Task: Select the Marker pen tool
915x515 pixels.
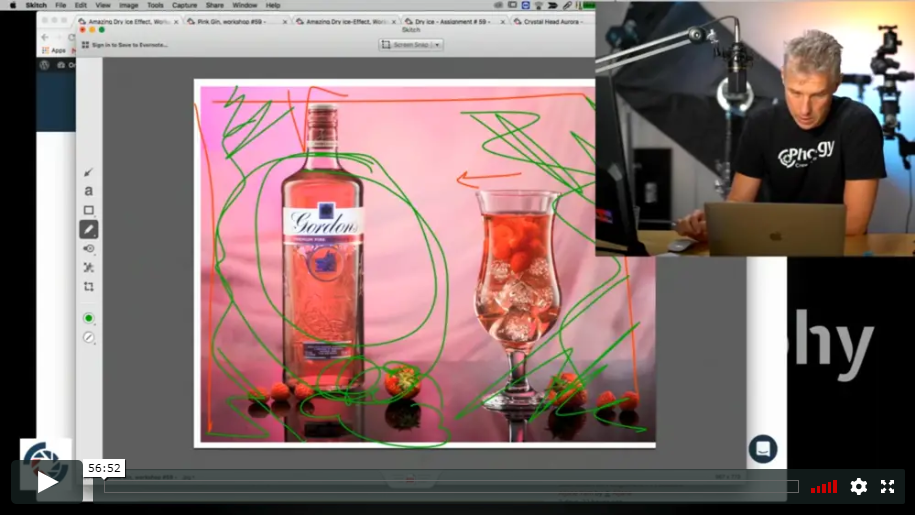Action: click(x=89, y=229)
